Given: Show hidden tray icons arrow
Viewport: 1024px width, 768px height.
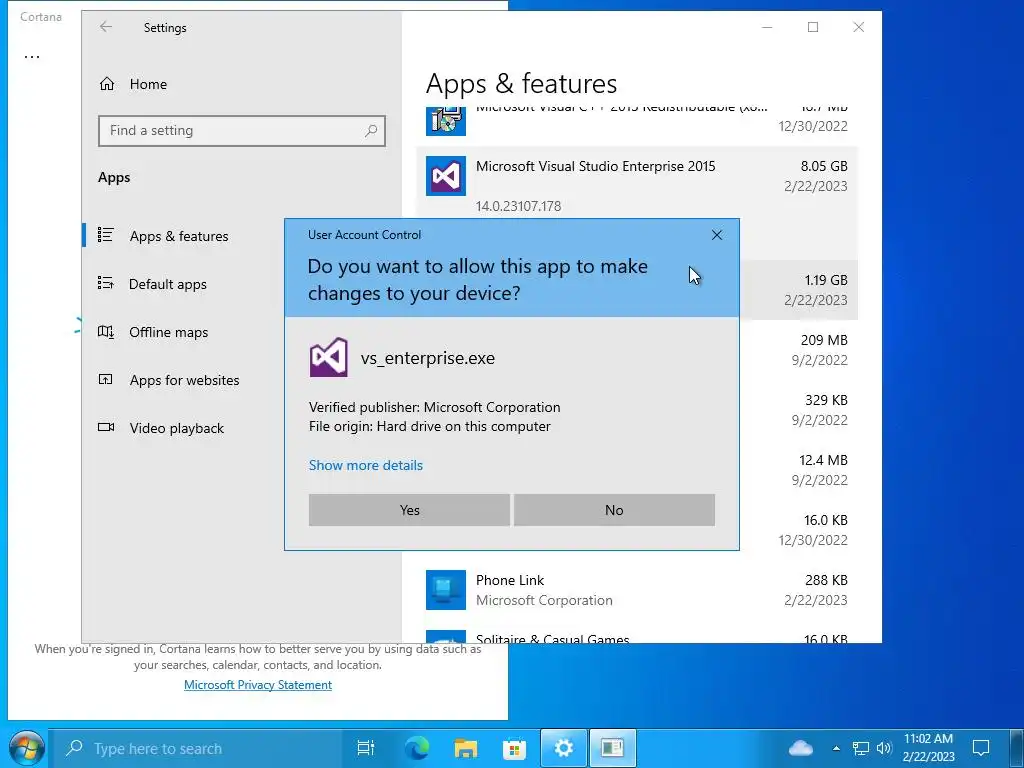Looking at the screenshot, I should (x=836, y=748).
